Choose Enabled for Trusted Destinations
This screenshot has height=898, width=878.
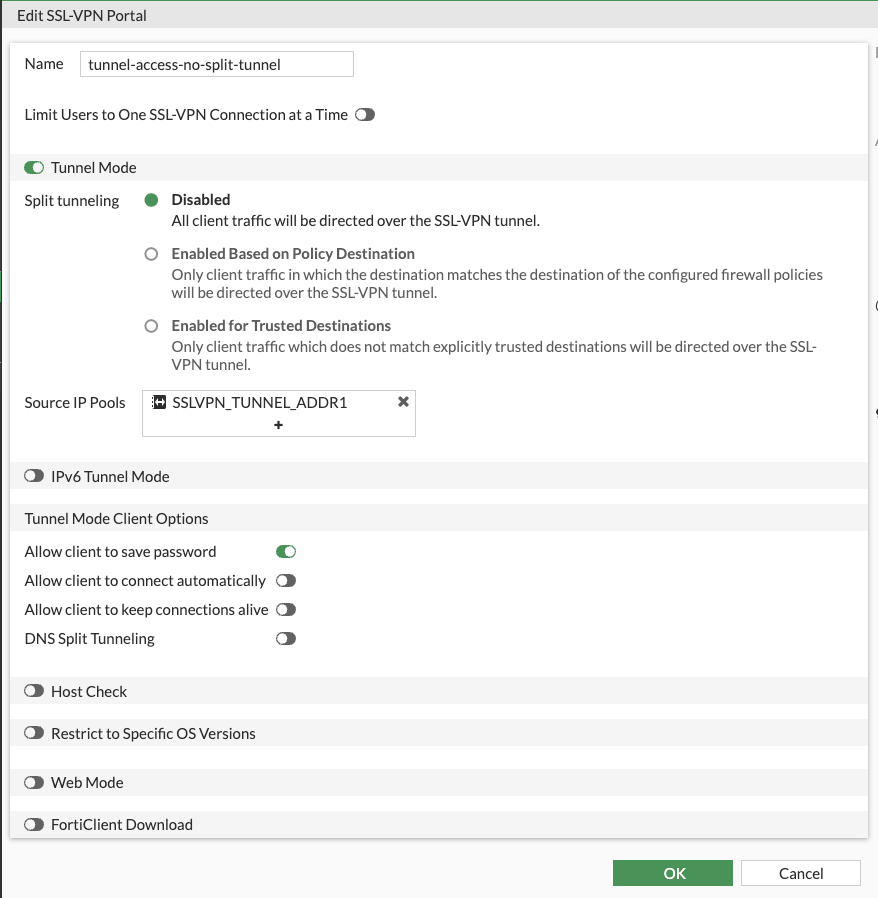point(151,326)
